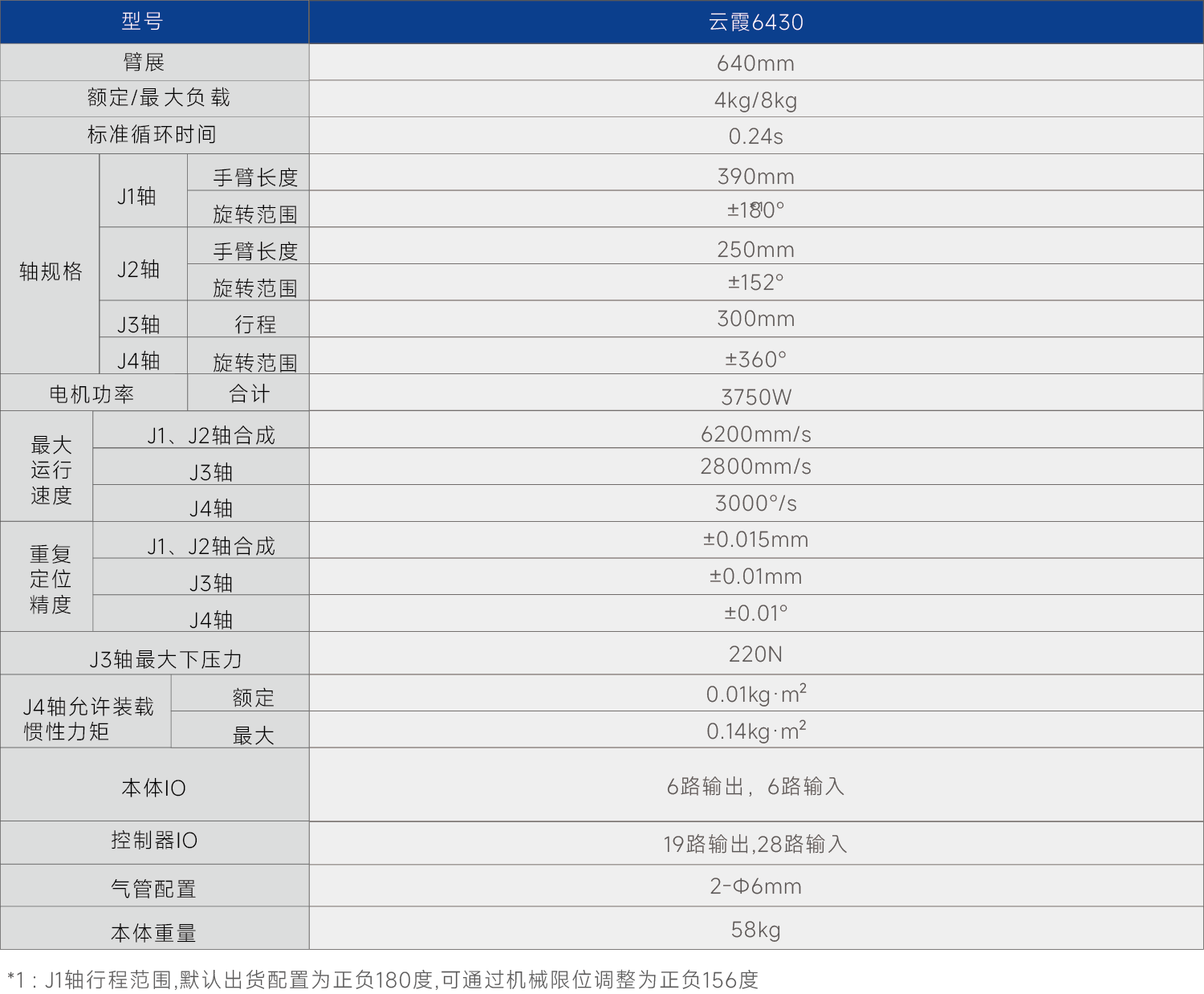1204x994 pixels.
Task: Click the weight value '58kg'
Action: click(755, 930)
